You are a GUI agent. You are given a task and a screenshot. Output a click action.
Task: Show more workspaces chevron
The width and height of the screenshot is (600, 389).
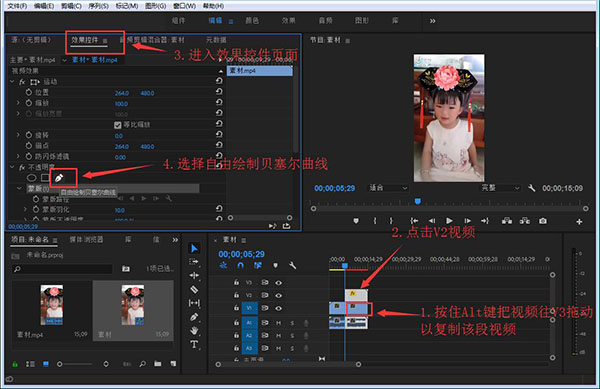click(432, 21)
